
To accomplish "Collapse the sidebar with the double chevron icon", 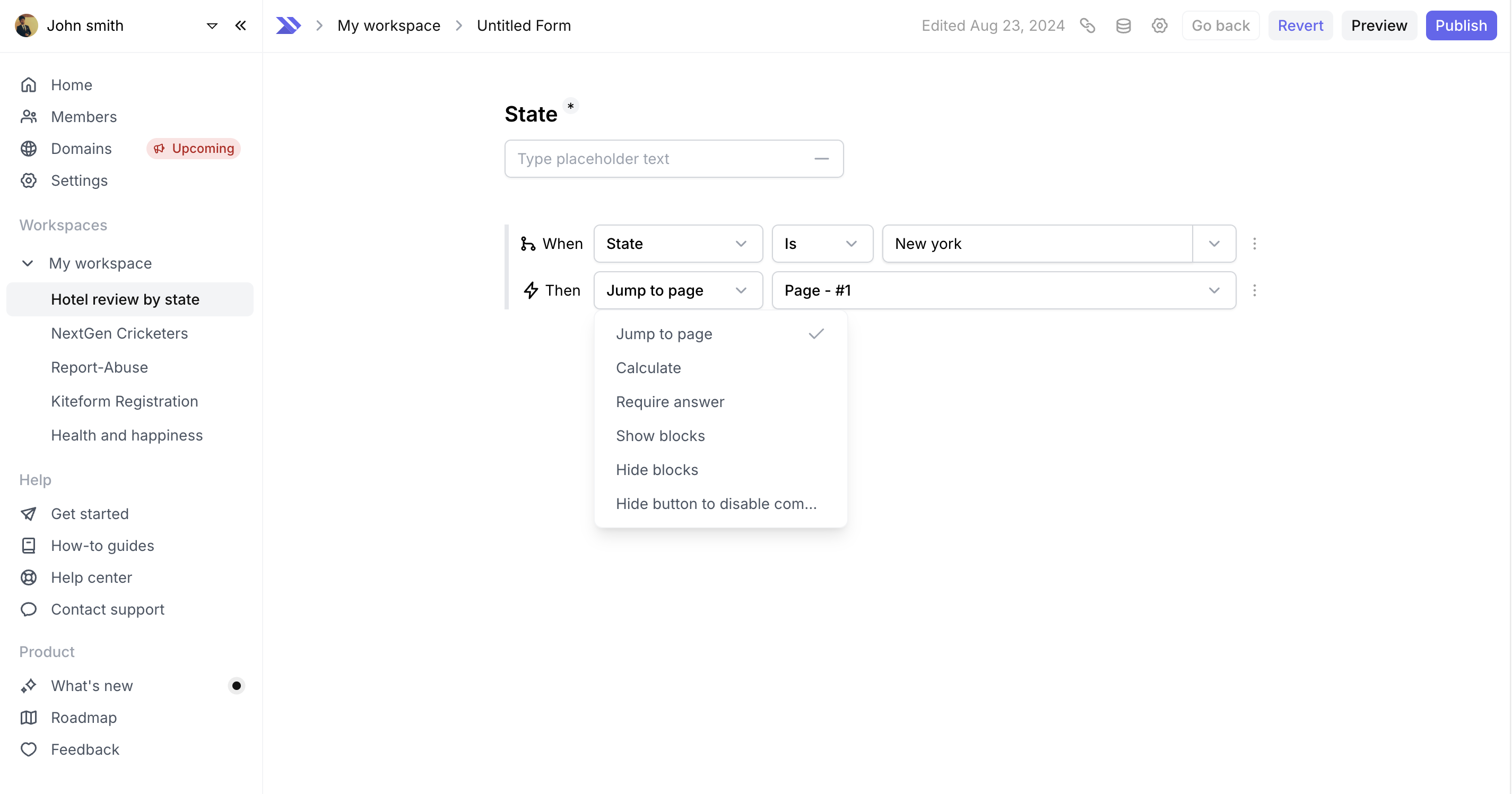I will (x=240, y=26).
